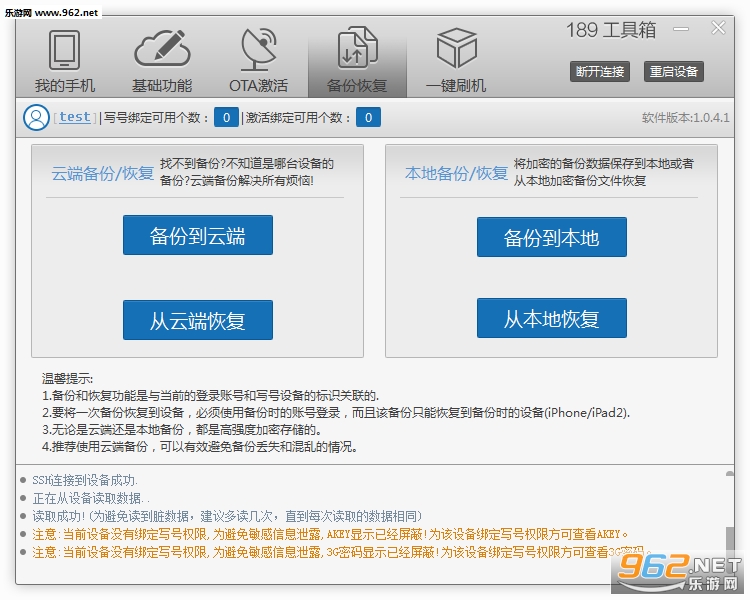This screenshot has height=600, width=750.
Task: Click the 189 工具箱 title text
Action: [x=611, y=30]
